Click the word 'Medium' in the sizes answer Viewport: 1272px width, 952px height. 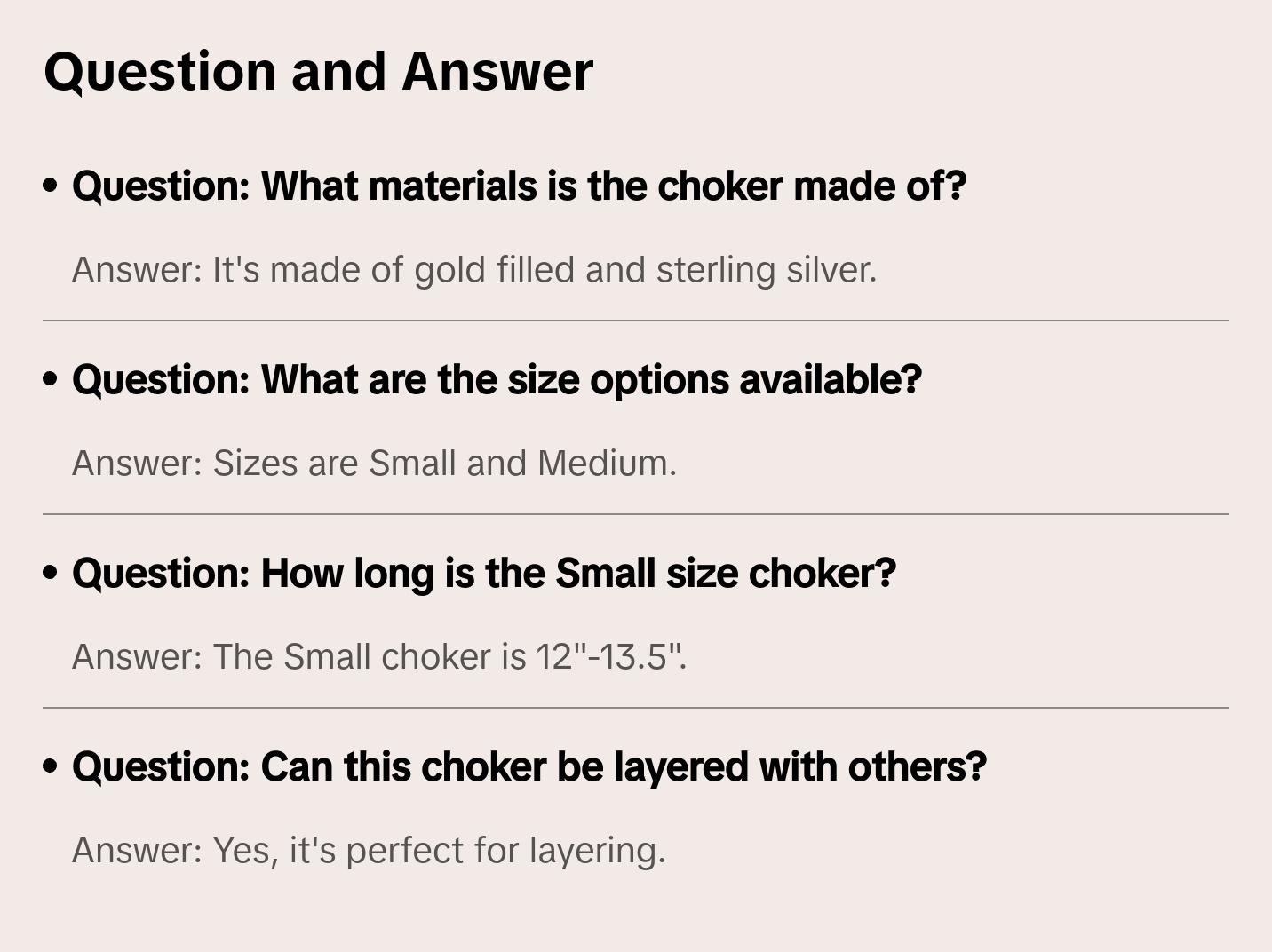click(607, 464)
